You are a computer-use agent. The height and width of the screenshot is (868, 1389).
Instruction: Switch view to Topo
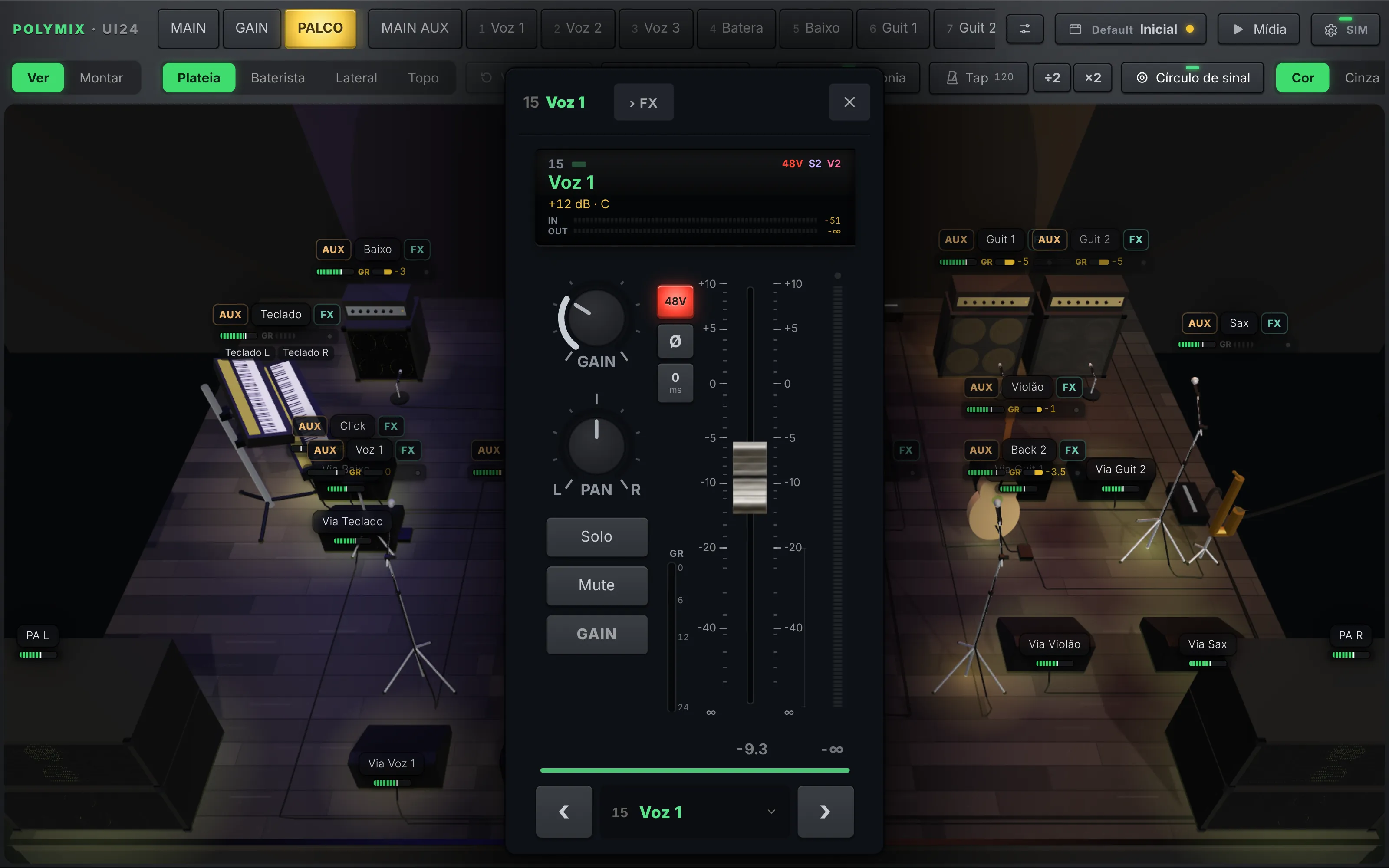point(423,78)
